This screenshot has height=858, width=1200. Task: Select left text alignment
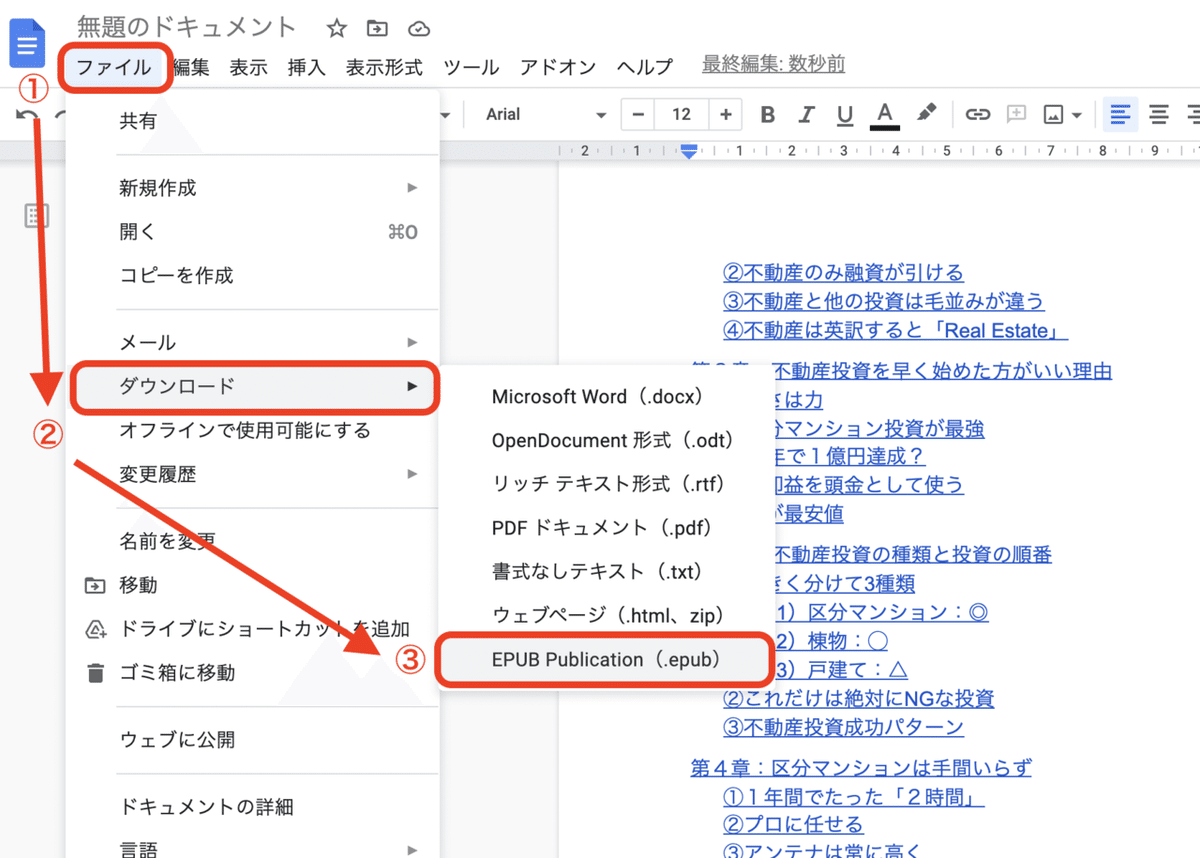1121,115
